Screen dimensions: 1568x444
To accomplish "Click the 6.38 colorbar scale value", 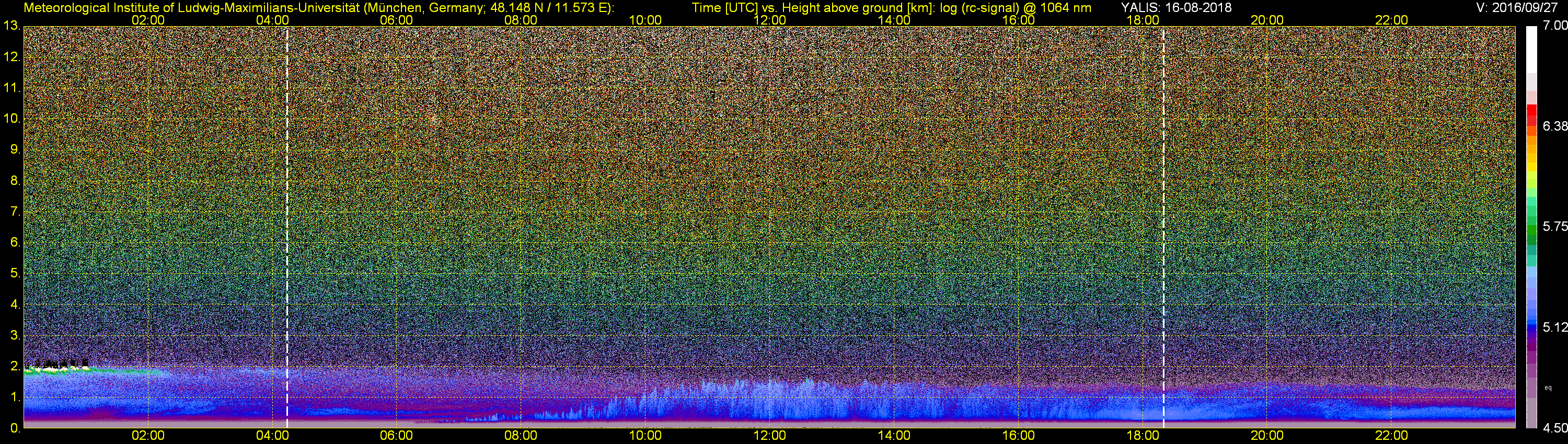I will click(x=1555, y=126).
